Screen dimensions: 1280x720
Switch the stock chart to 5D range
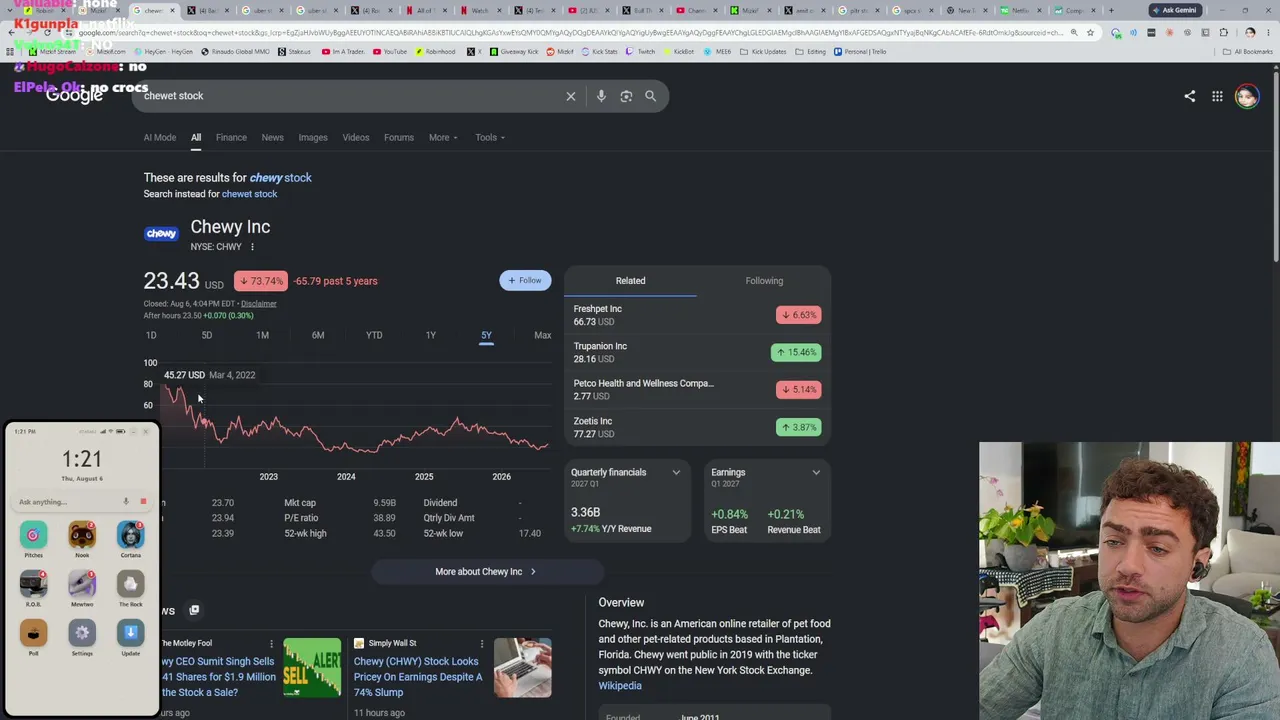click(x=207, y=336)
